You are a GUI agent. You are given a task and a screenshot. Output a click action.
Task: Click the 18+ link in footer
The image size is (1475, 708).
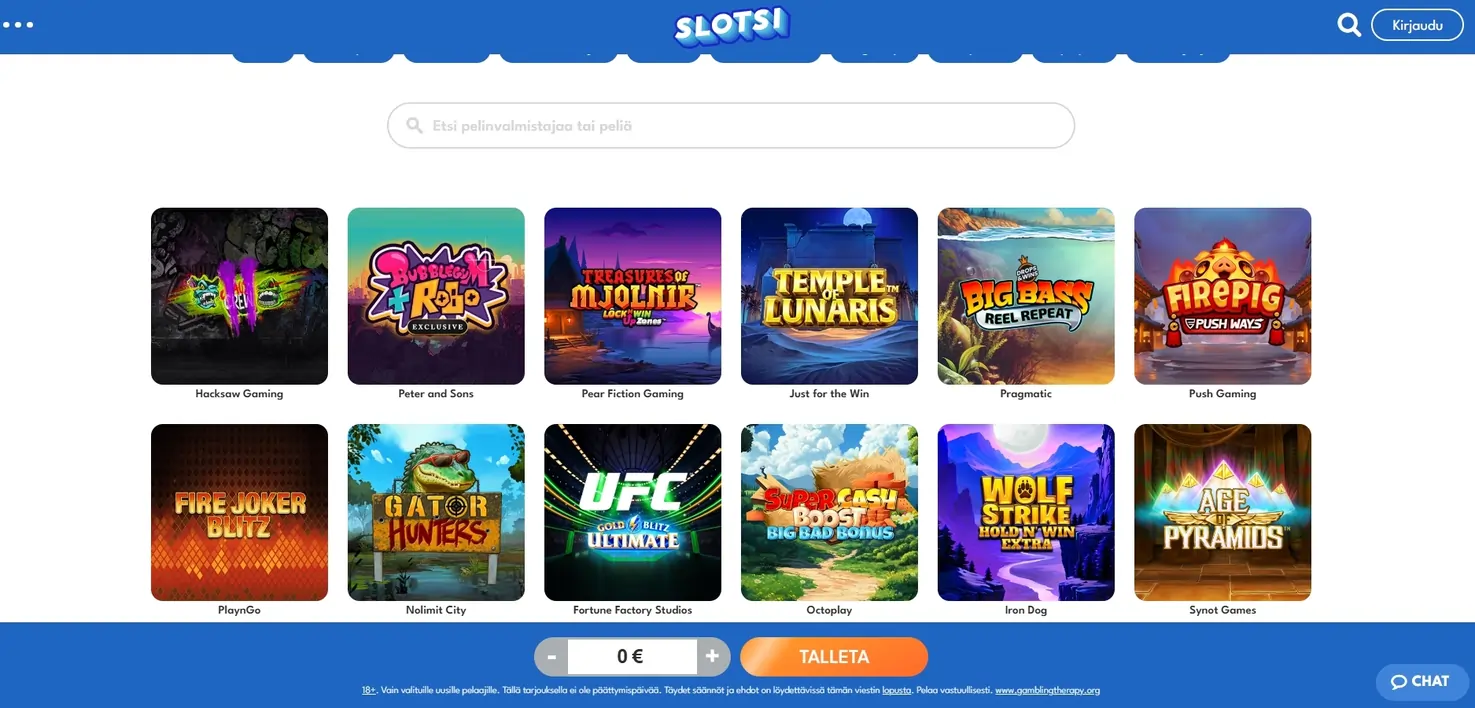(369, 690)
